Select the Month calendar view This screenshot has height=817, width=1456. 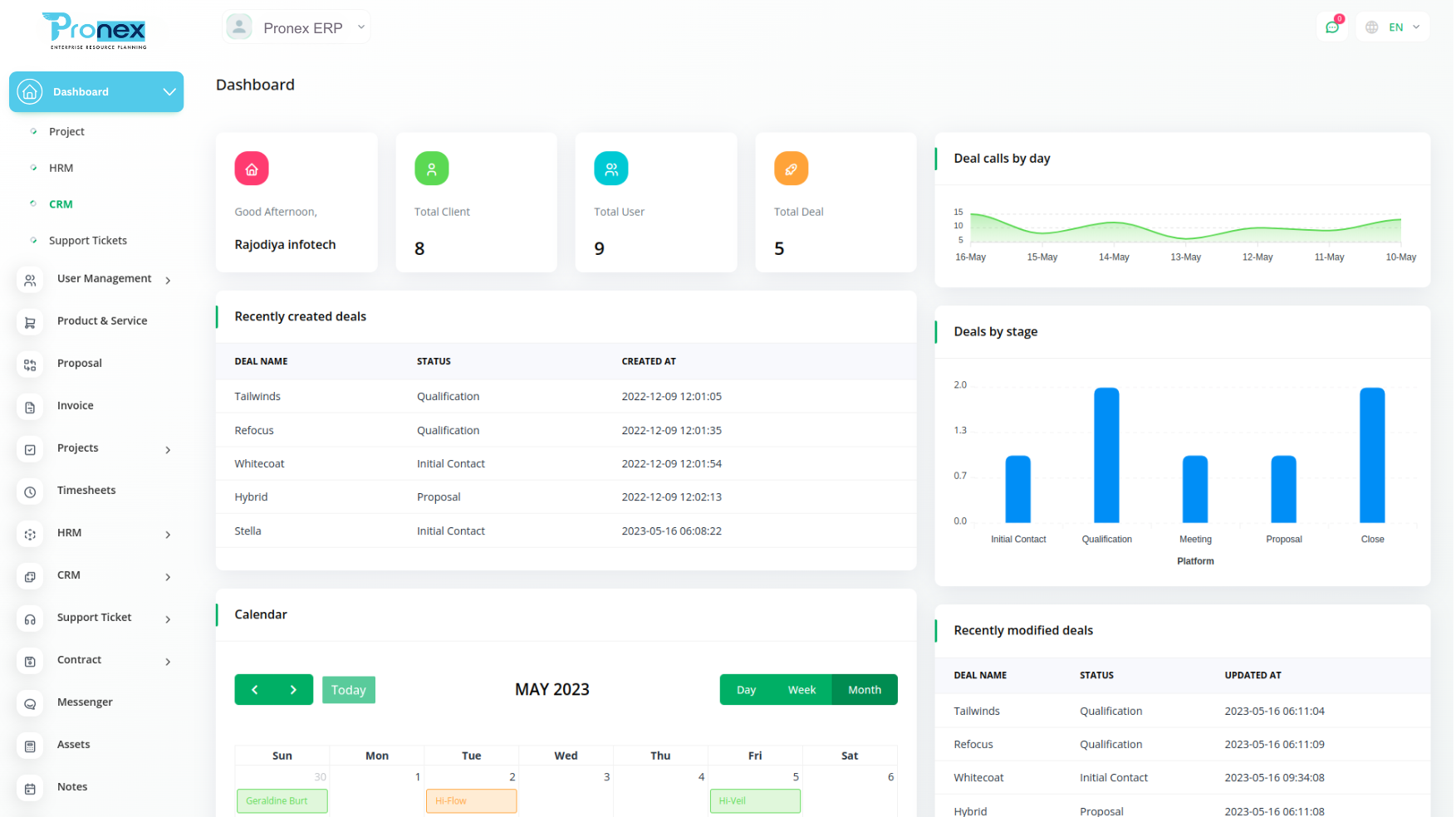(x=864, y=690)
